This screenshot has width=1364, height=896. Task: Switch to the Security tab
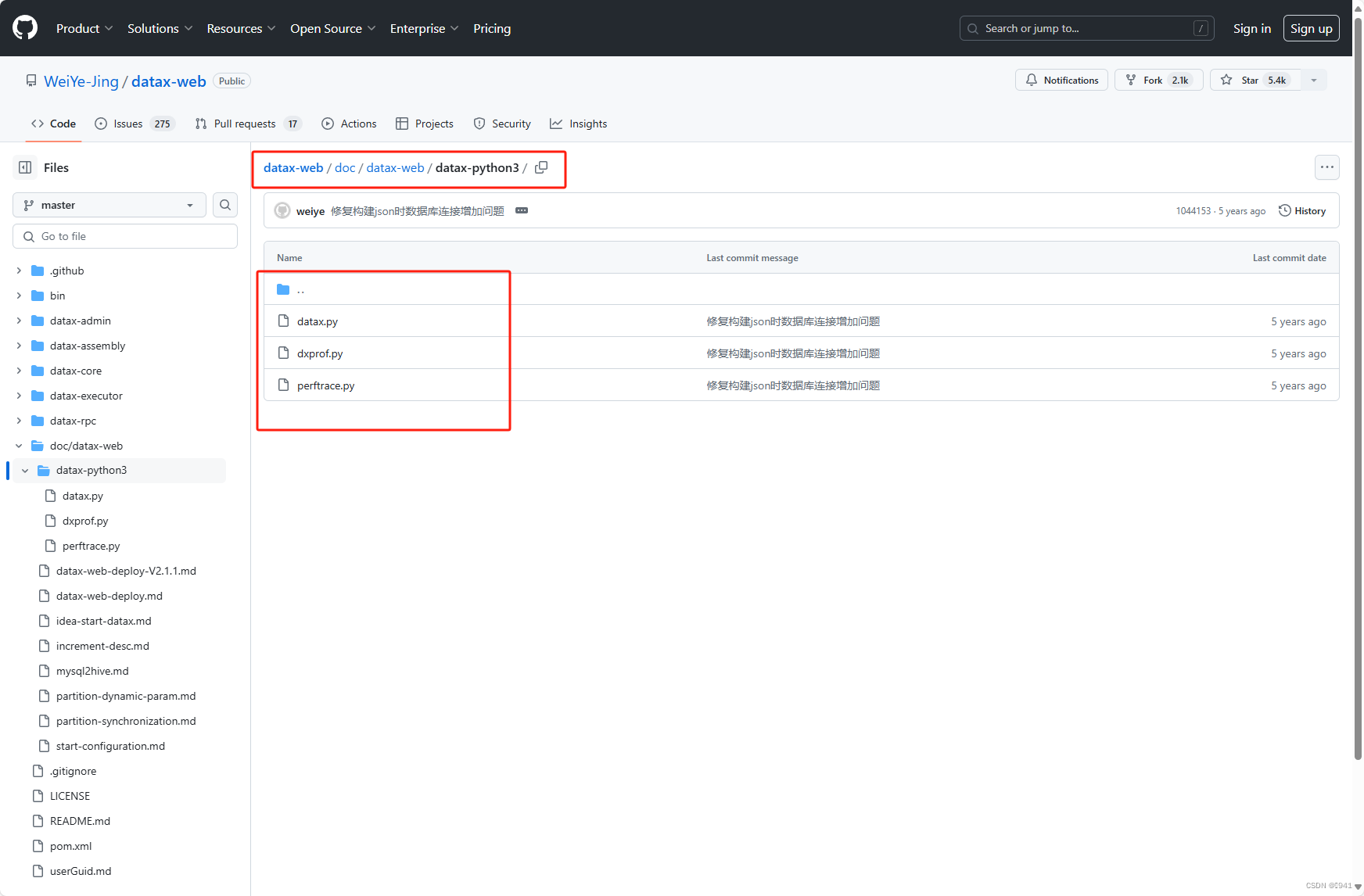[x=502, y=124]
